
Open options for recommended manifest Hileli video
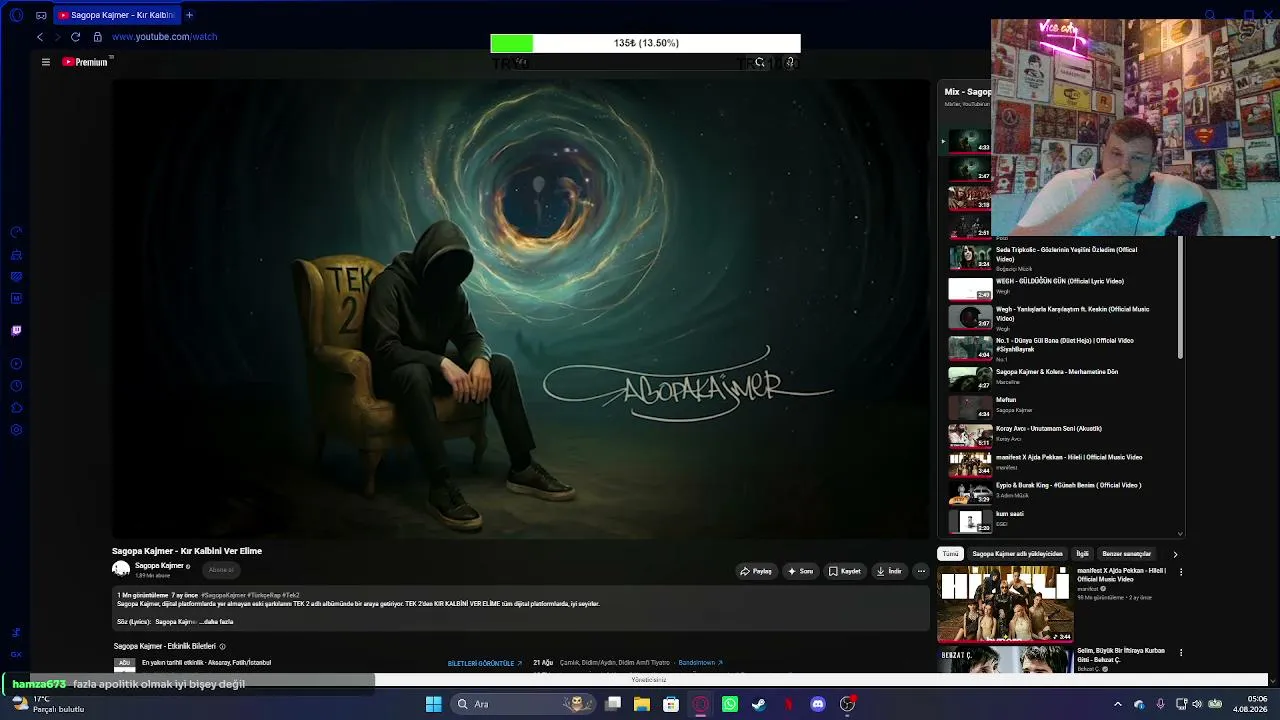pyautogui.click(x=1181, y=572)
